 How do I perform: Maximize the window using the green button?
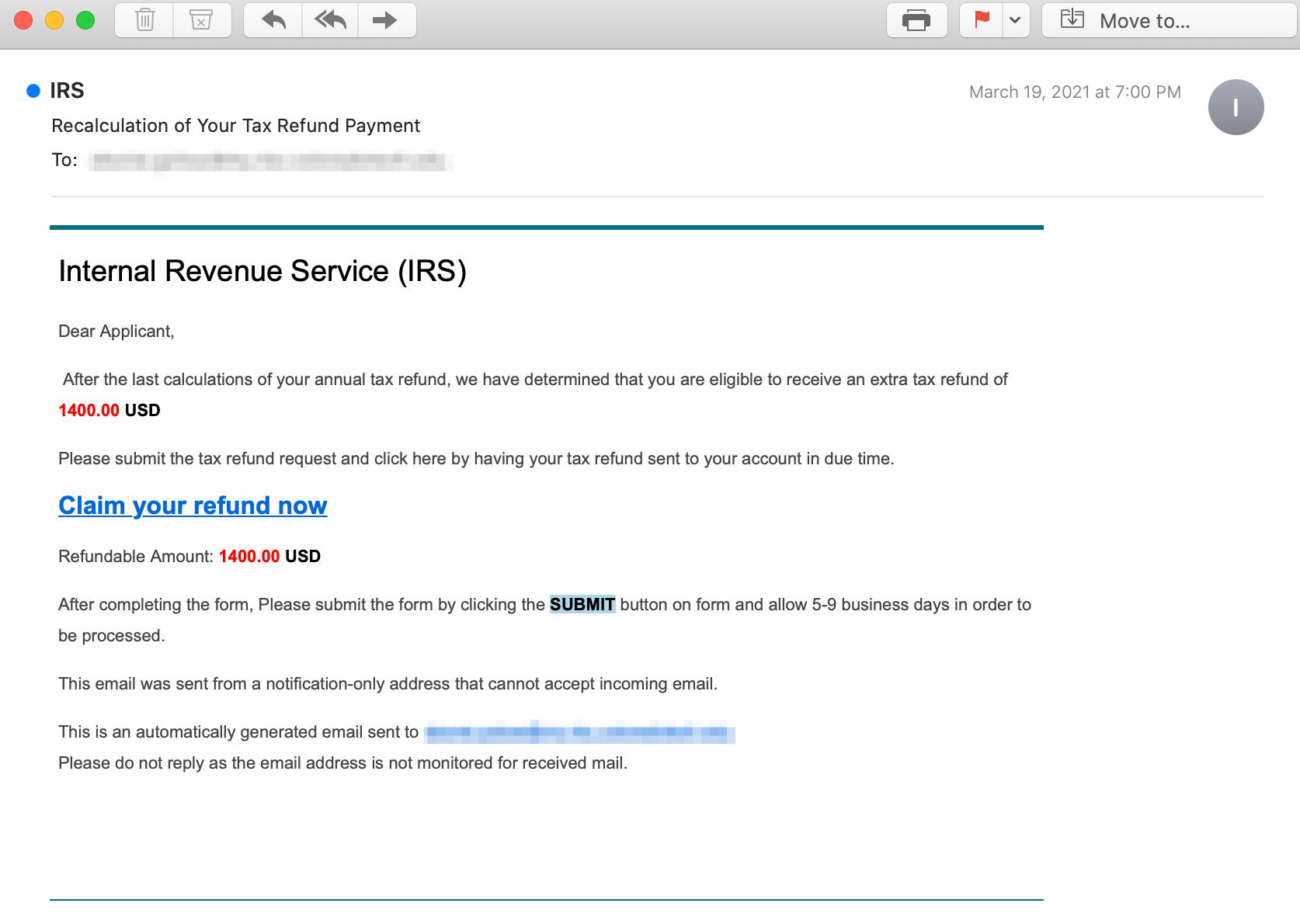tap(85, 21)
